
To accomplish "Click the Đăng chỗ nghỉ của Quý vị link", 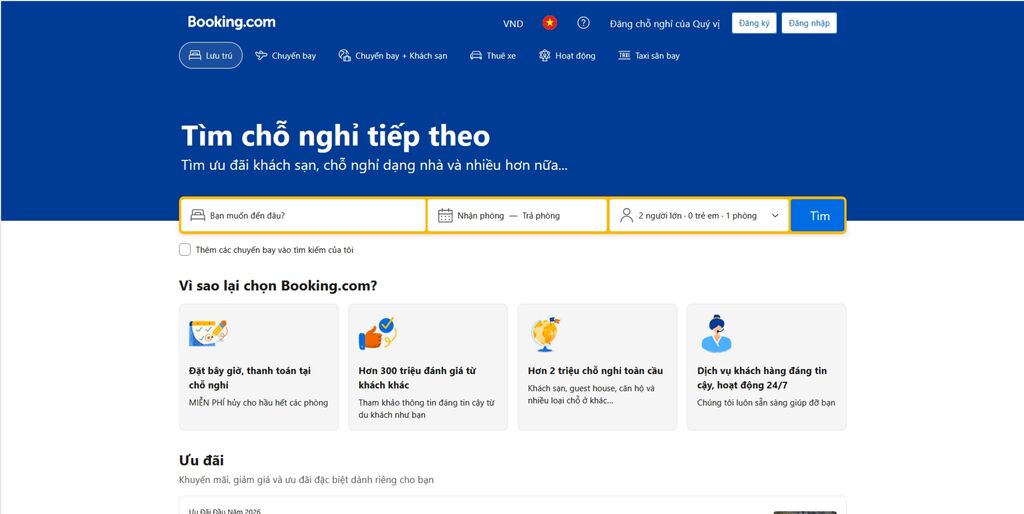I will 664,23.
